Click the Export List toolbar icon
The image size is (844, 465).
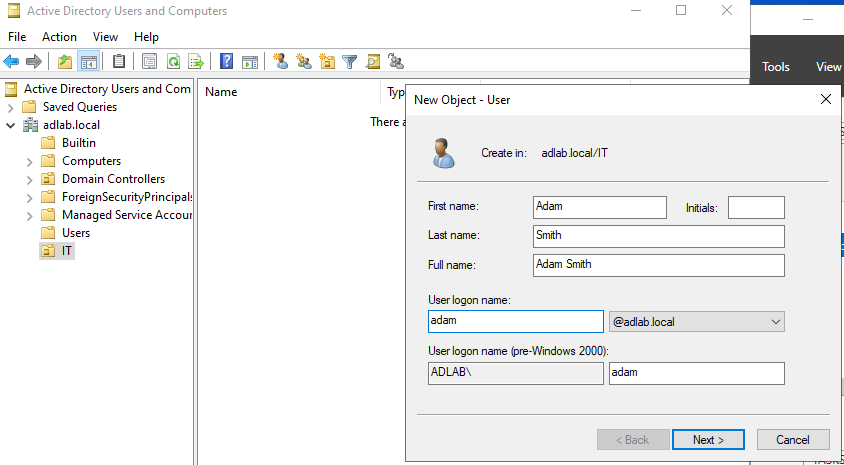click(x=196, y=61)
